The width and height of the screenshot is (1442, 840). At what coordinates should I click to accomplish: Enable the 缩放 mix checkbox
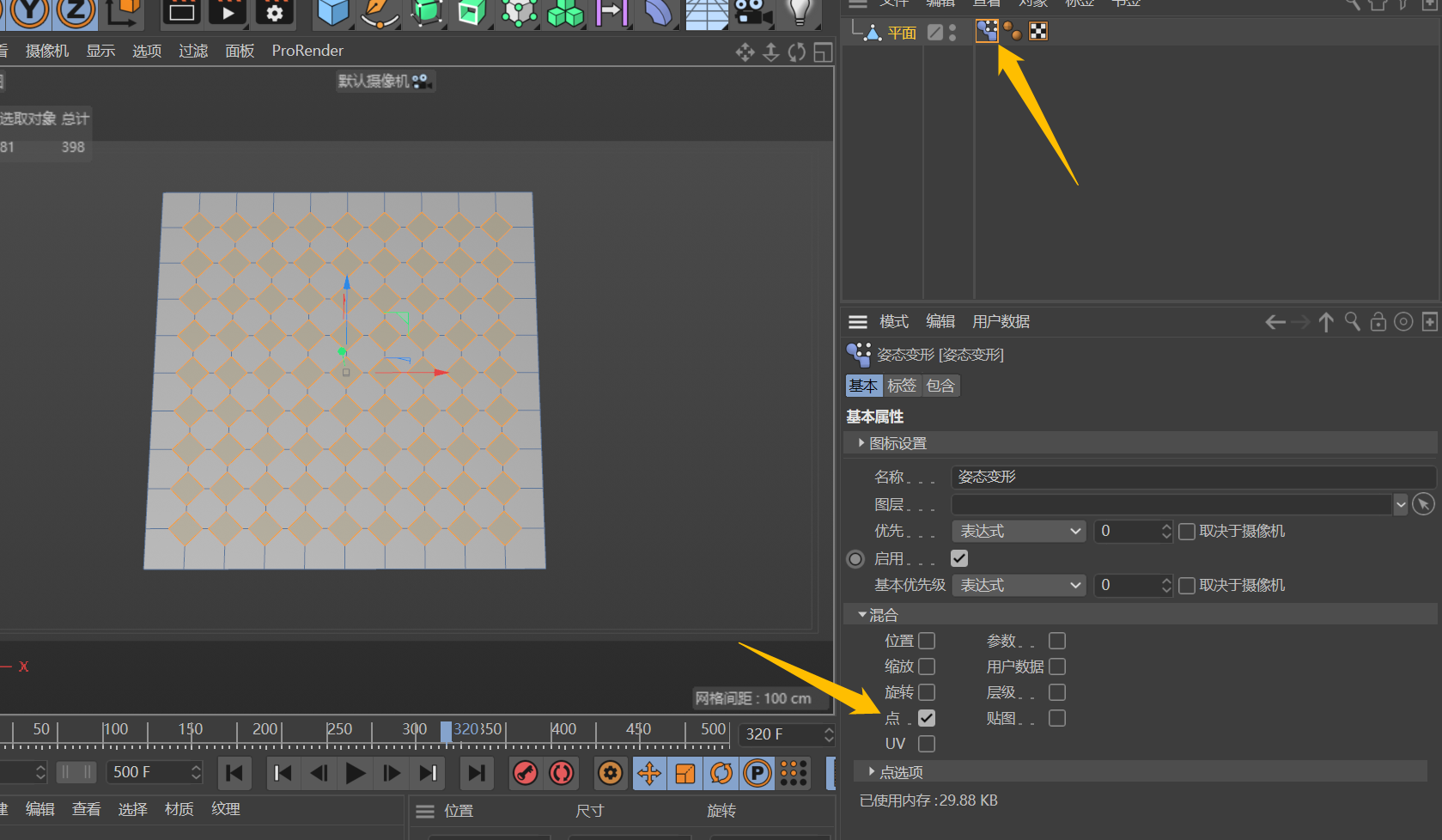pos(927,667)
